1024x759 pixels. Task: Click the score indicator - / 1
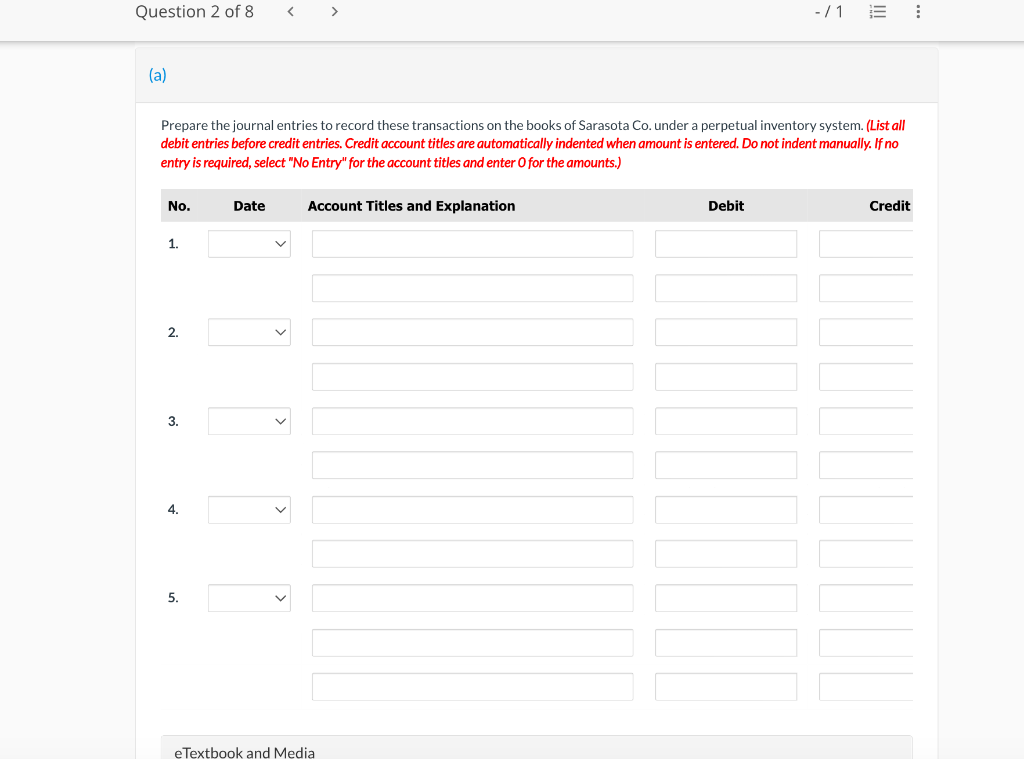click(x=829, y=12)
